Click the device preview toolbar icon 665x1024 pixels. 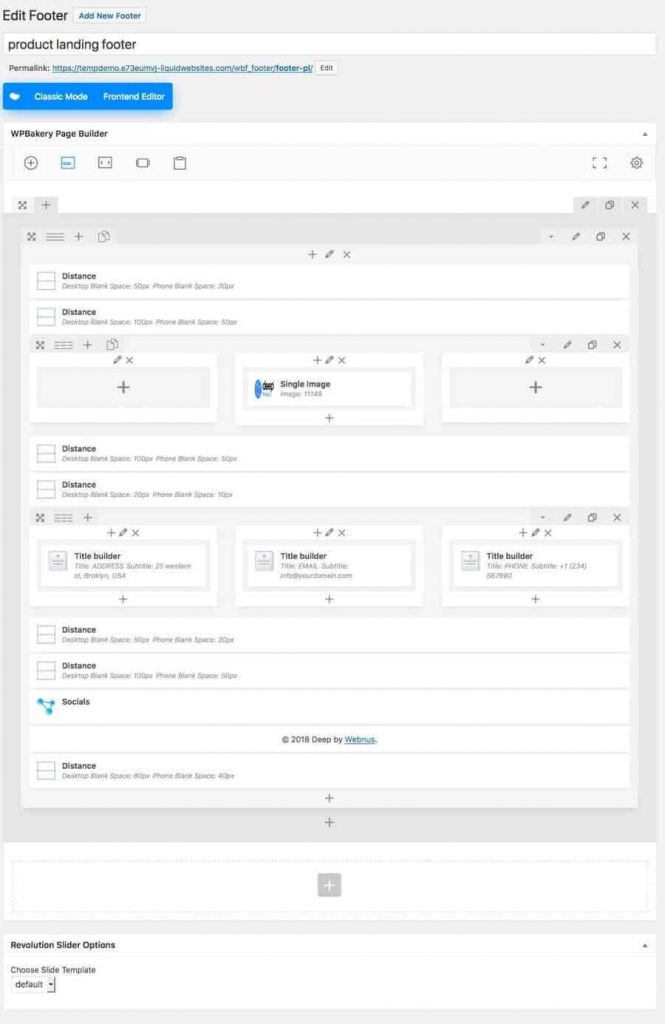(142, 163)
